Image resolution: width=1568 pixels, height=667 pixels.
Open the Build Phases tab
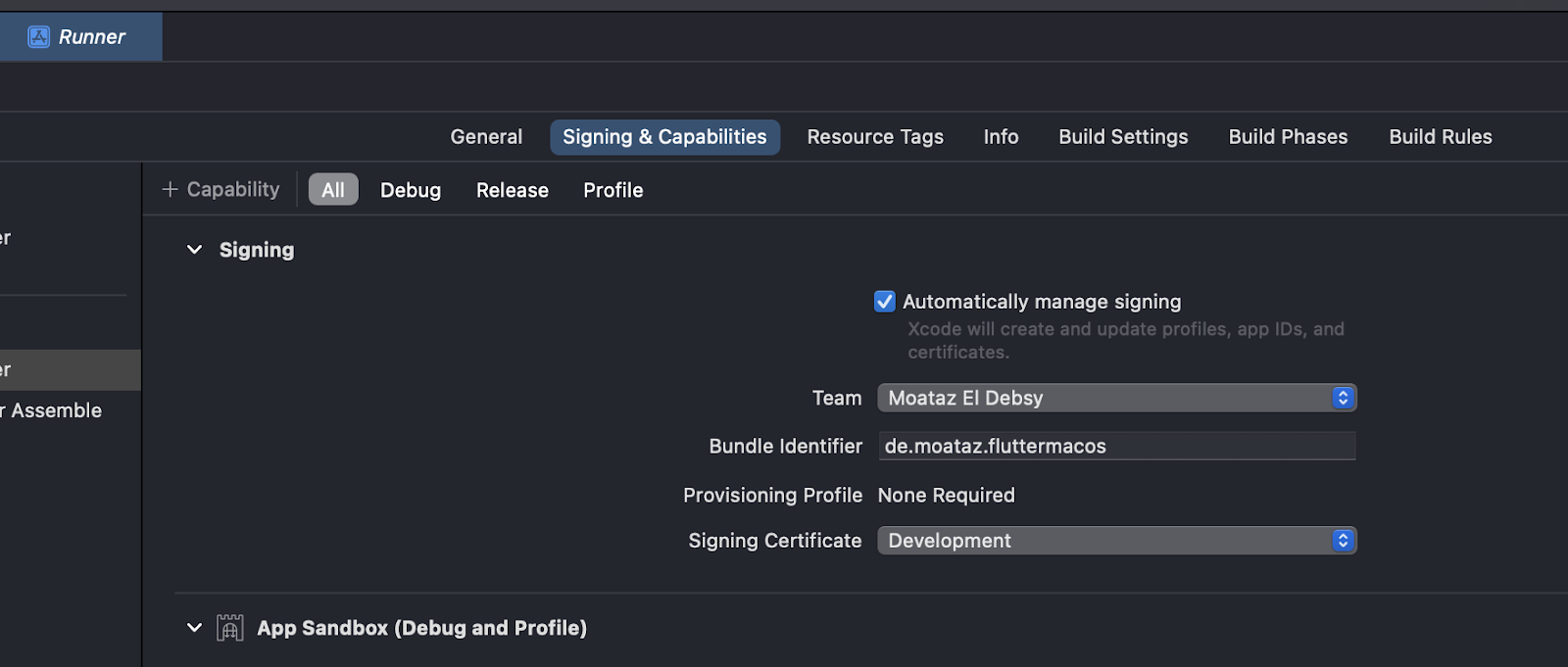(1288, 137)
